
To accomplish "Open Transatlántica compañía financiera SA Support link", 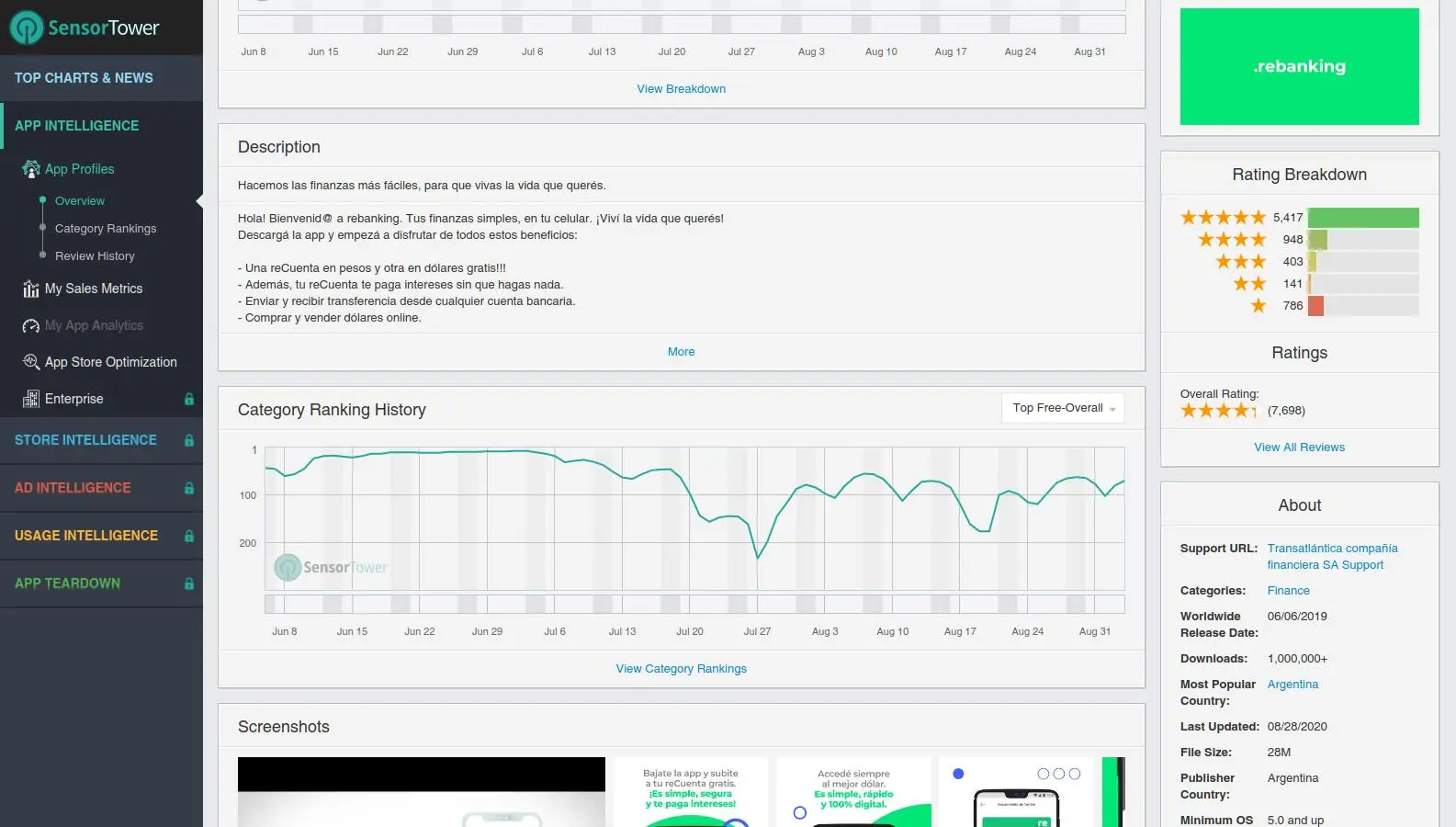I will click(x=1333, y=557).
